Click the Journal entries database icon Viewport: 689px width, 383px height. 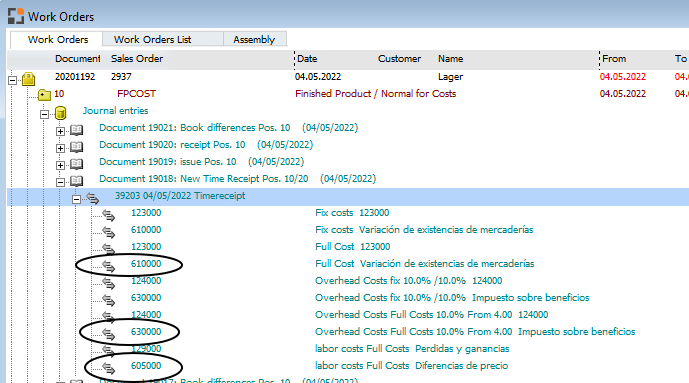[61, 113]
